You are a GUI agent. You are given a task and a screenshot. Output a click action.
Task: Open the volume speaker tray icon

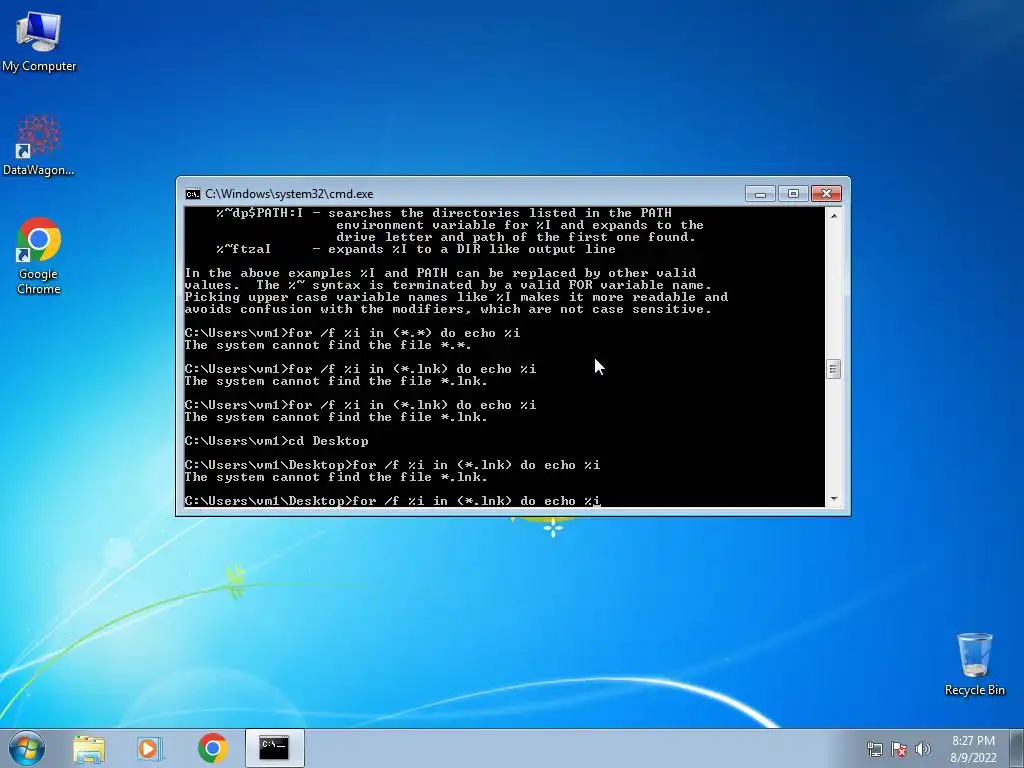click(923, 749)
